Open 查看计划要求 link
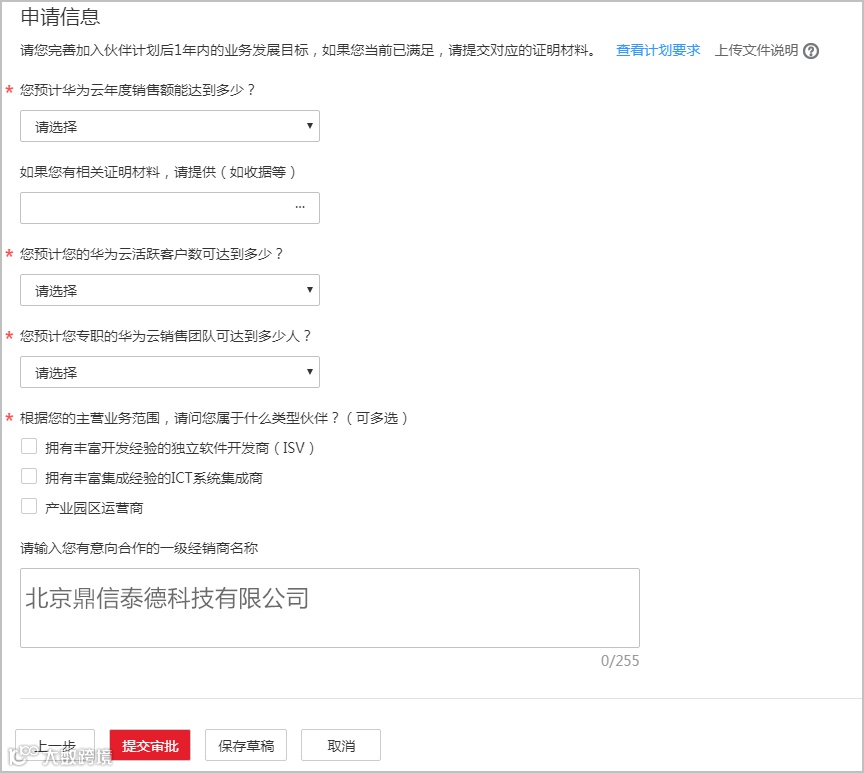Viewport: 864px width, 773px height. click(x=657, y=50)
